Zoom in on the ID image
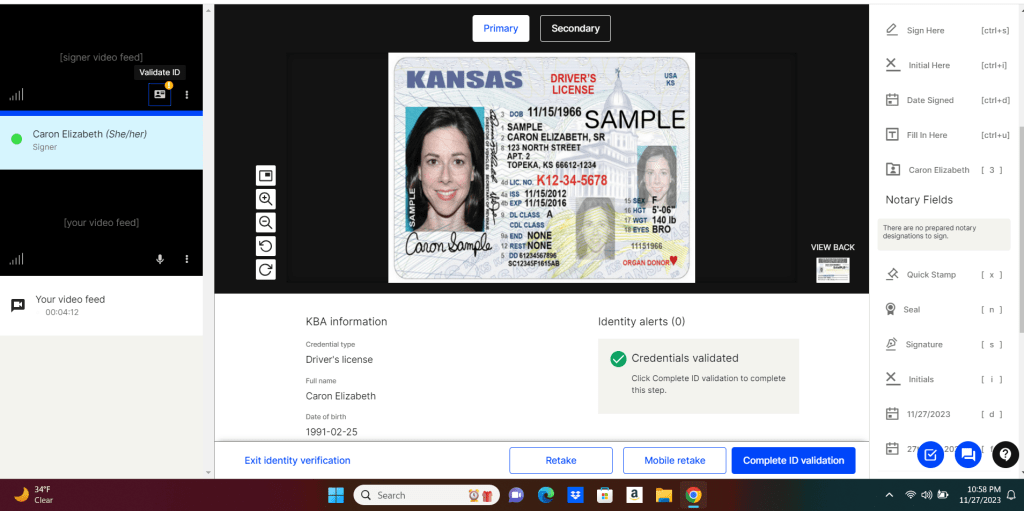Screen dimensions: 1024x511 click(x=266, y=199)
